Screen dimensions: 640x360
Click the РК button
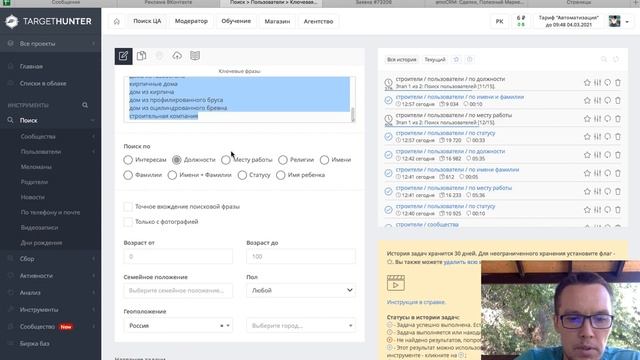(499, 21)
